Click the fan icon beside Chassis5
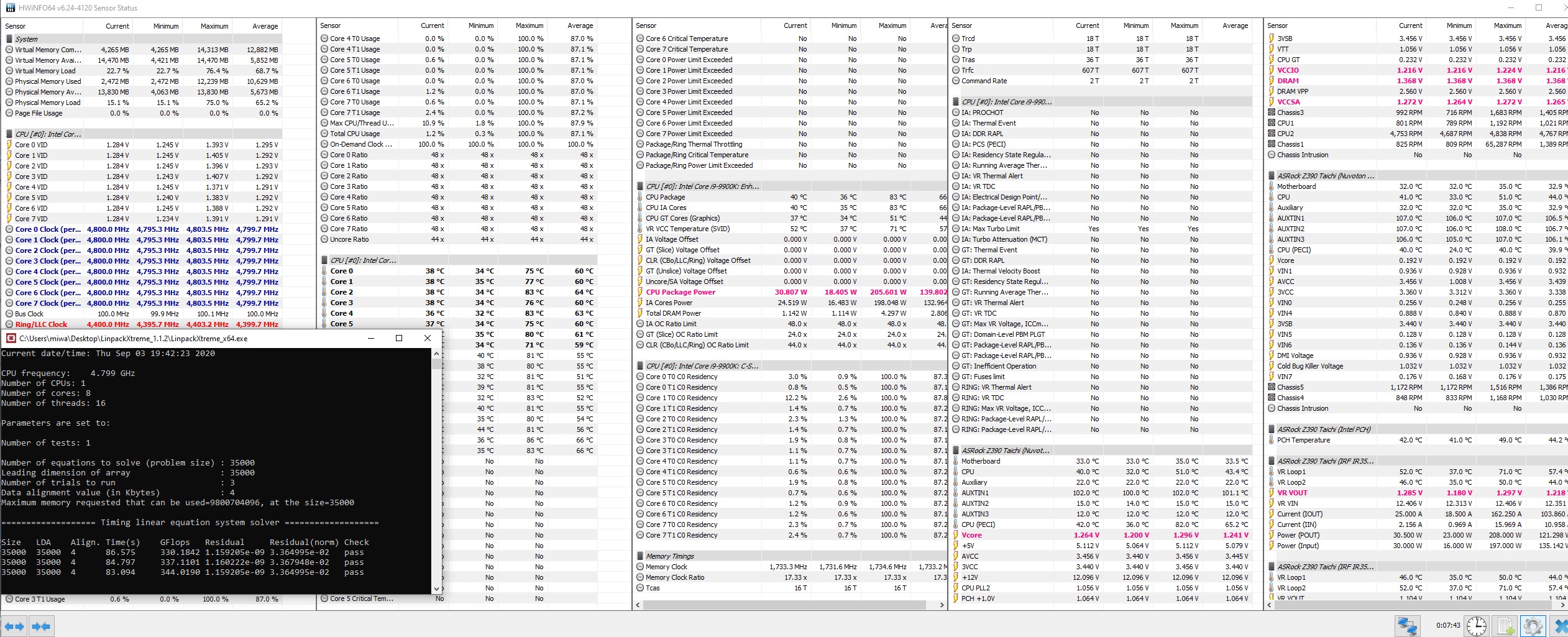The height and width of the screenshot is (637, 1568). point(1272,387)
